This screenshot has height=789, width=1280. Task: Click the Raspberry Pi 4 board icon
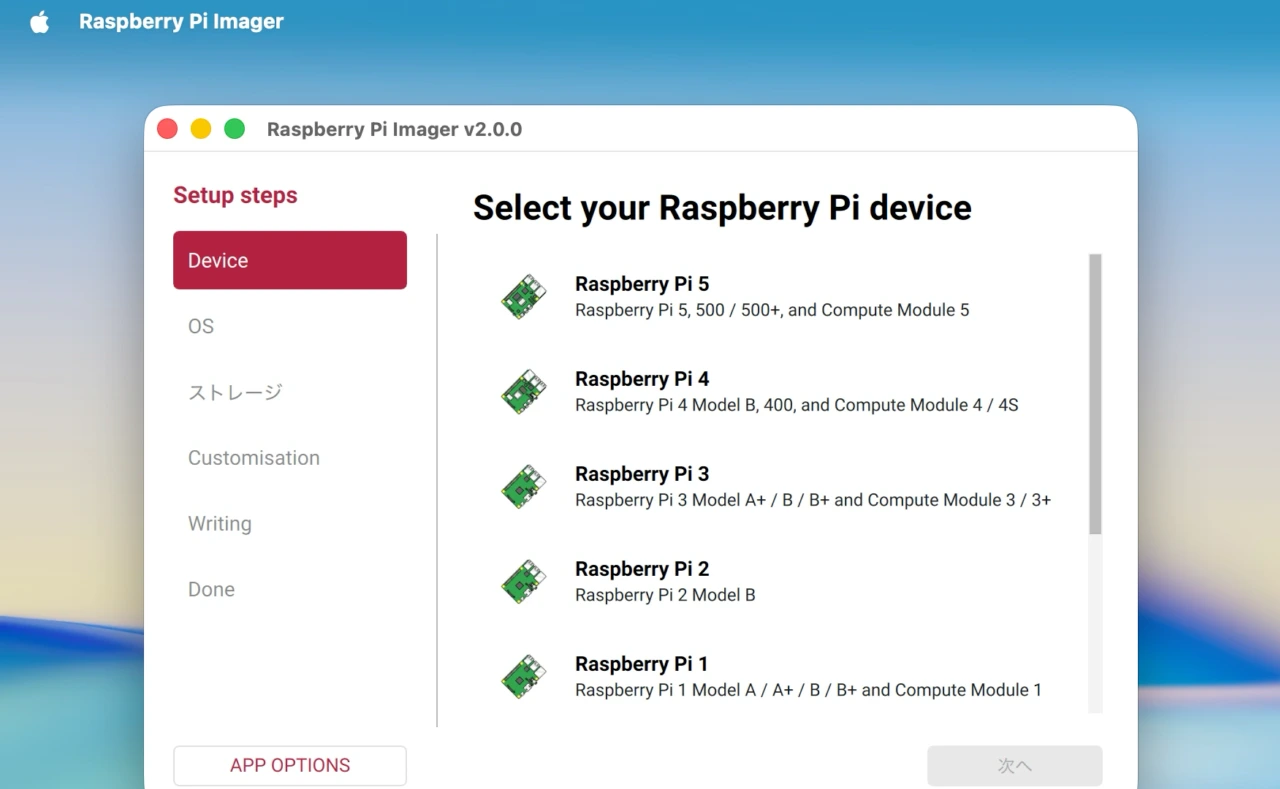click(523, 391)
